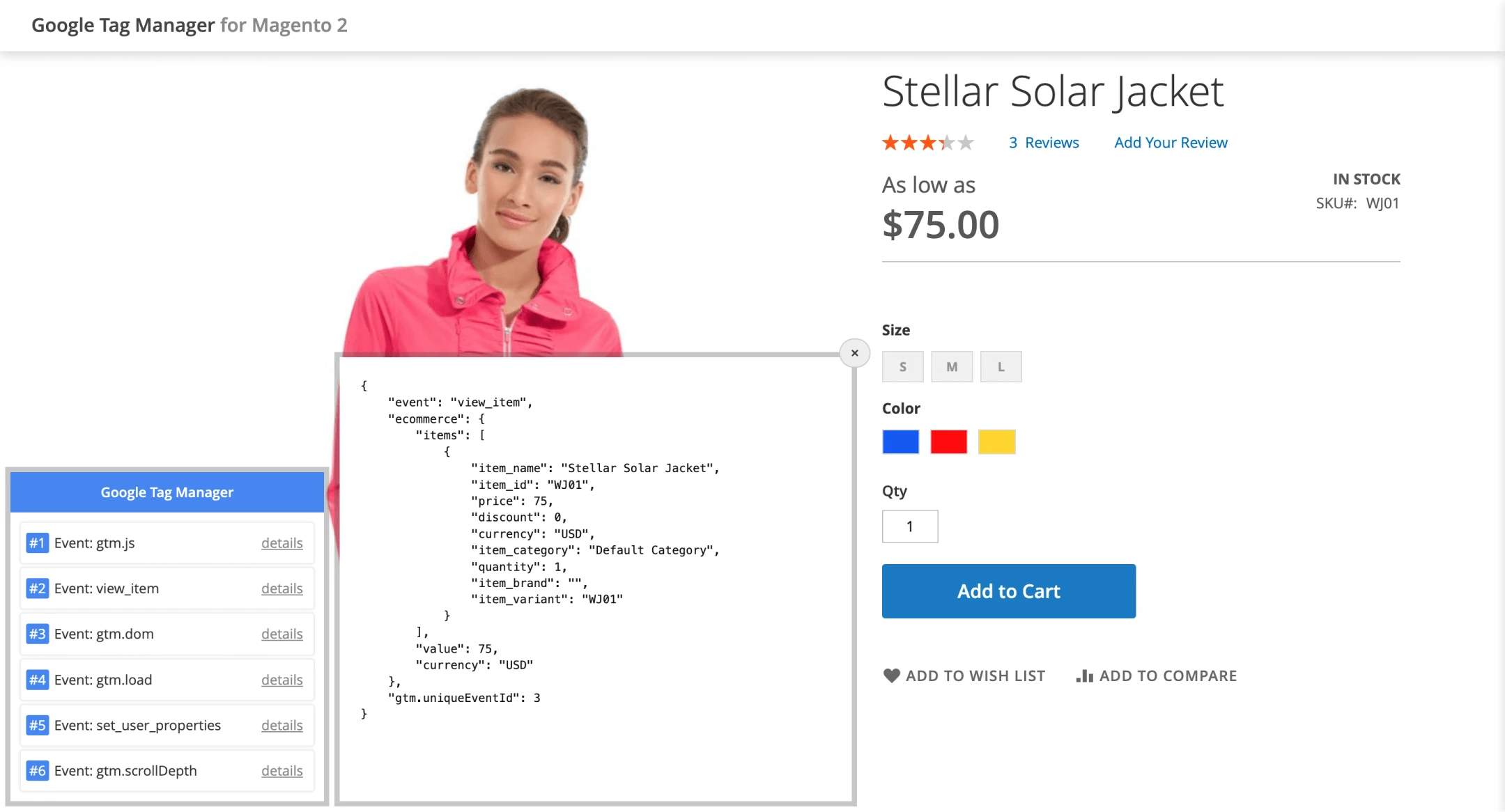Select size M option

[x=952, y=367]
